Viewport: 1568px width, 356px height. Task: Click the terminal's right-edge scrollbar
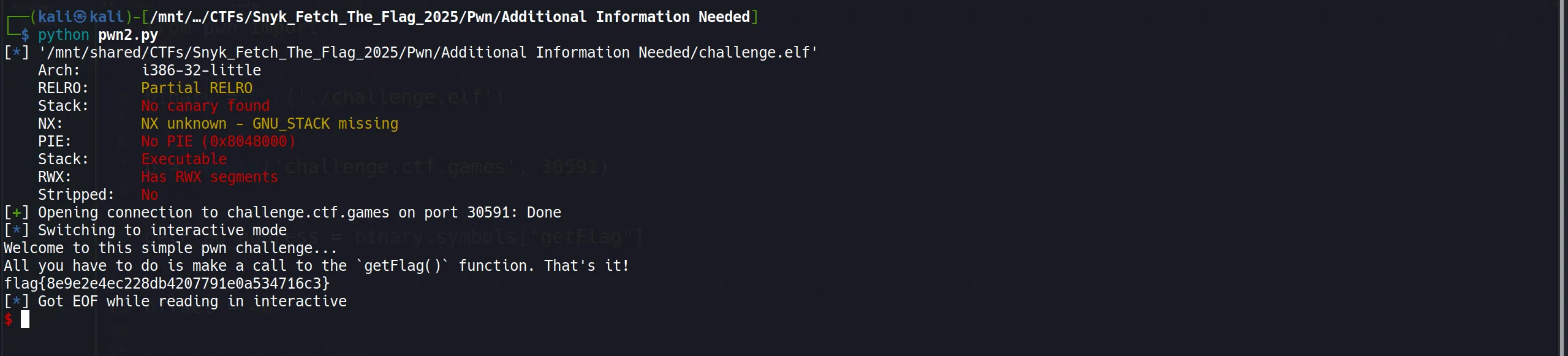1562,178
